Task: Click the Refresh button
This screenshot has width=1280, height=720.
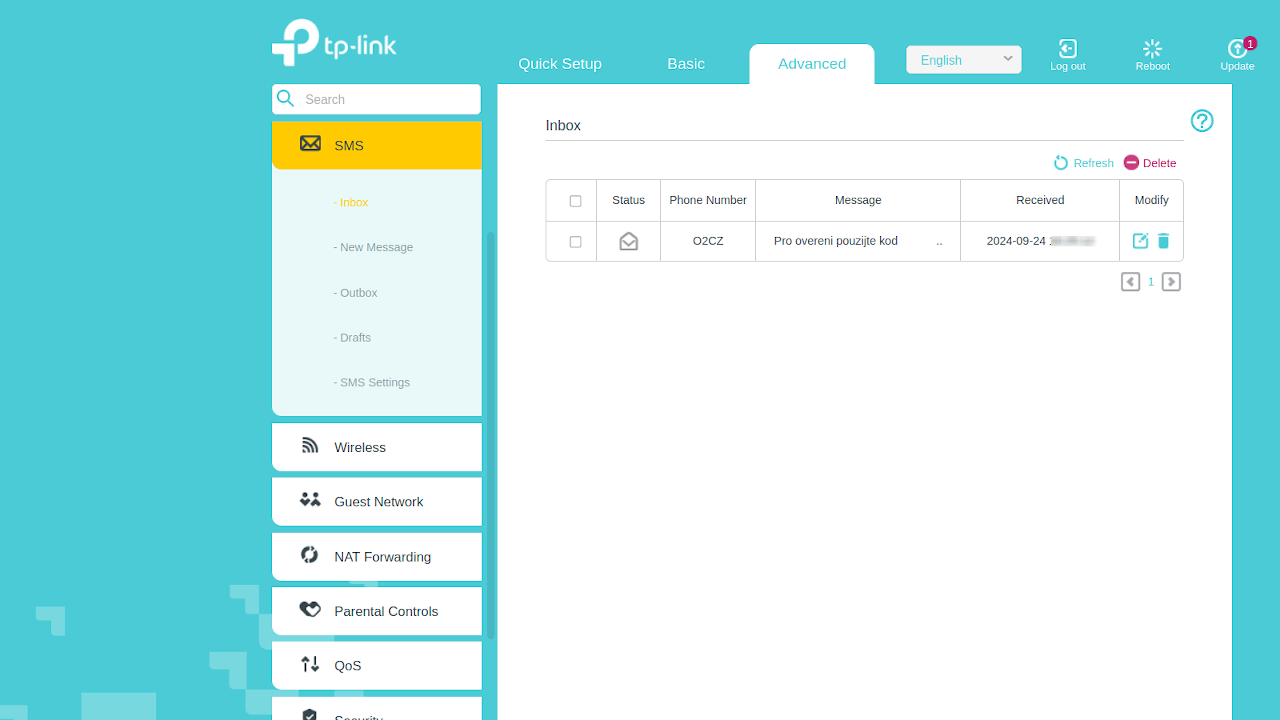Action: click(1084, 163)
